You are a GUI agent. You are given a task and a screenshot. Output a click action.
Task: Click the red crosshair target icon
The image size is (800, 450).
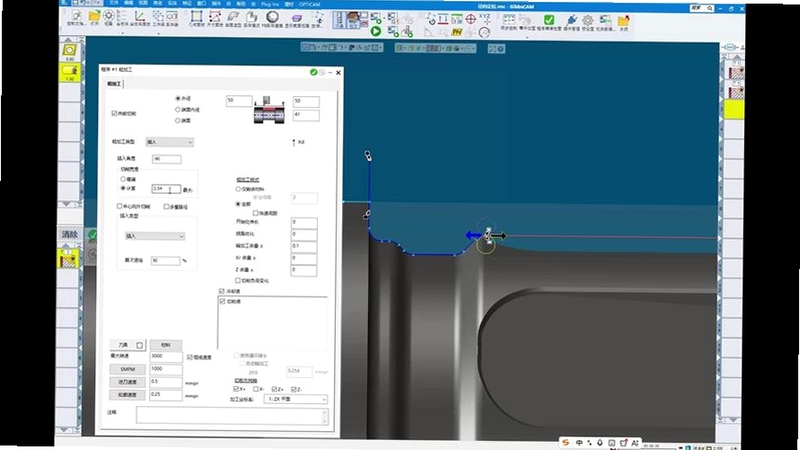(x=470, y=19)
